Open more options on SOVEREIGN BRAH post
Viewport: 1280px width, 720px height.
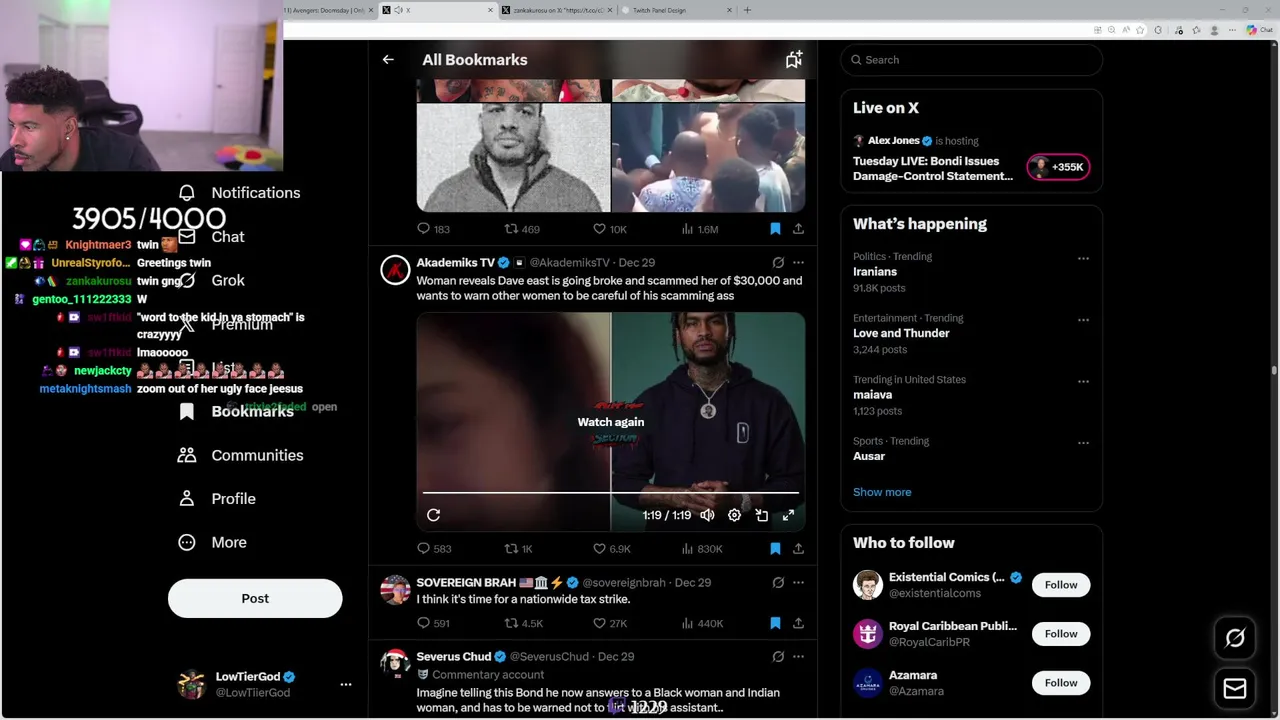click(x=798, y=582)
